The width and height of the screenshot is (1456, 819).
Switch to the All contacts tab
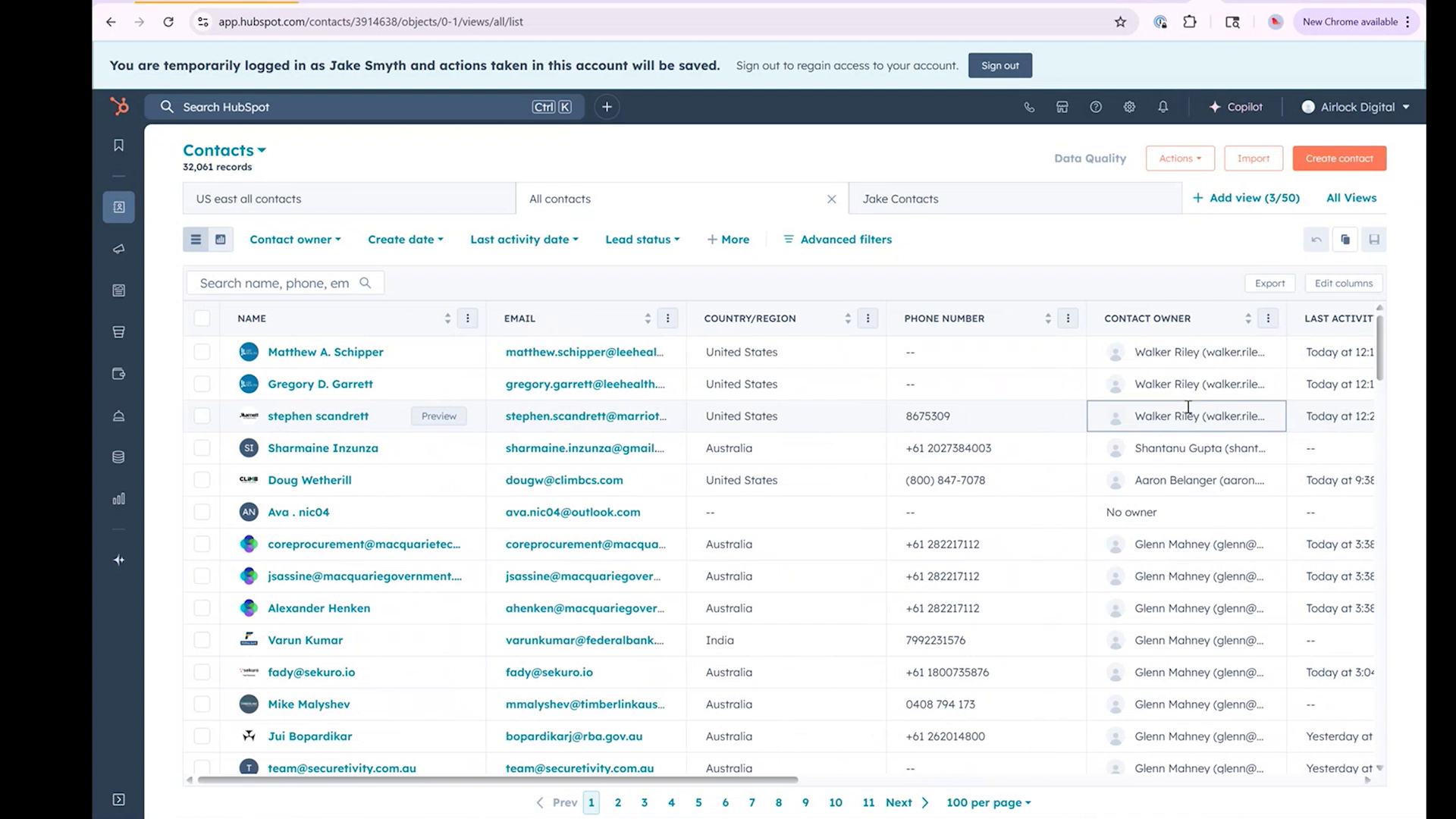(560, 198)
